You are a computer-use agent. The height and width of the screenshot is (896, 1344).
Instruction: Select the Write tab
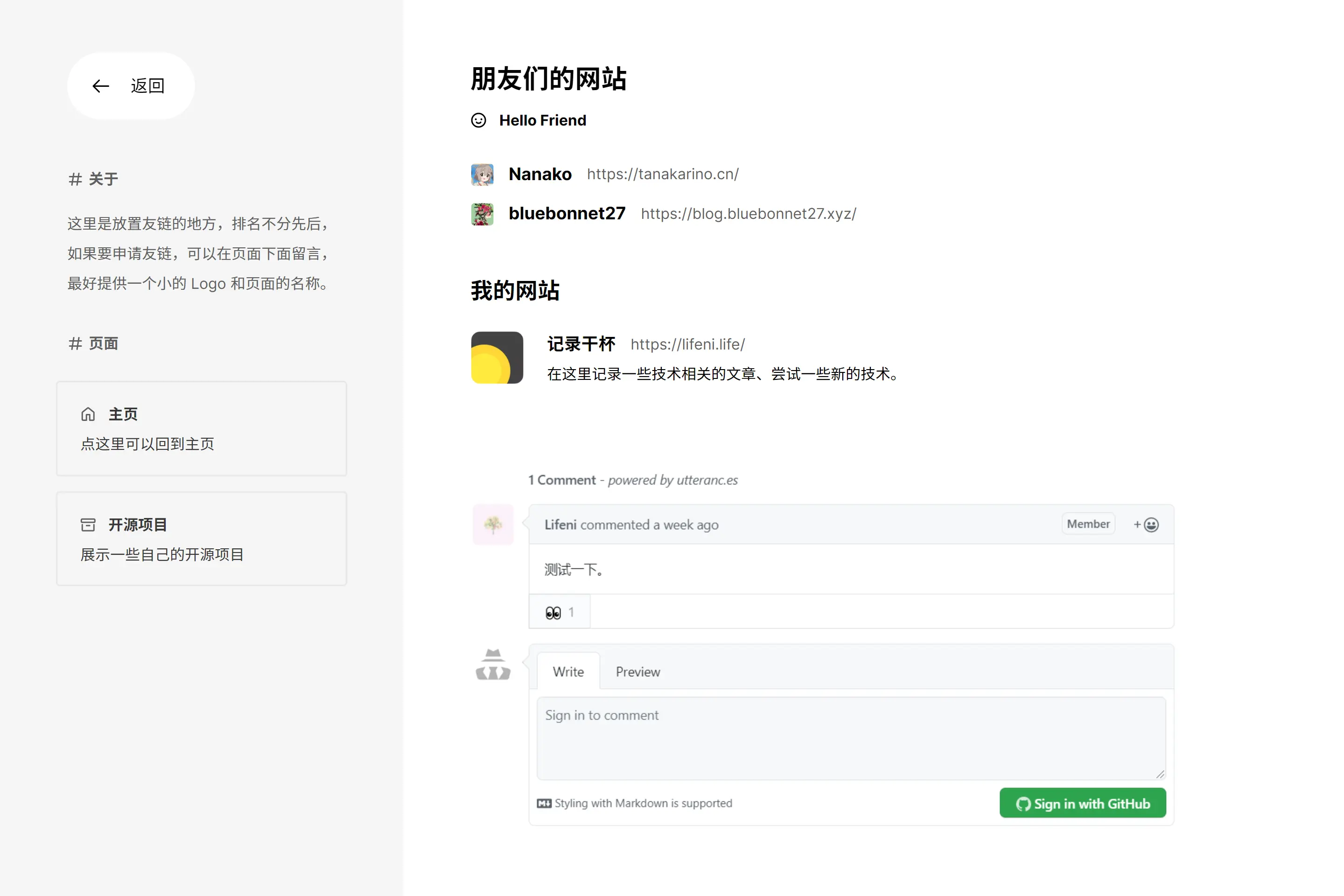coord(568,672)
